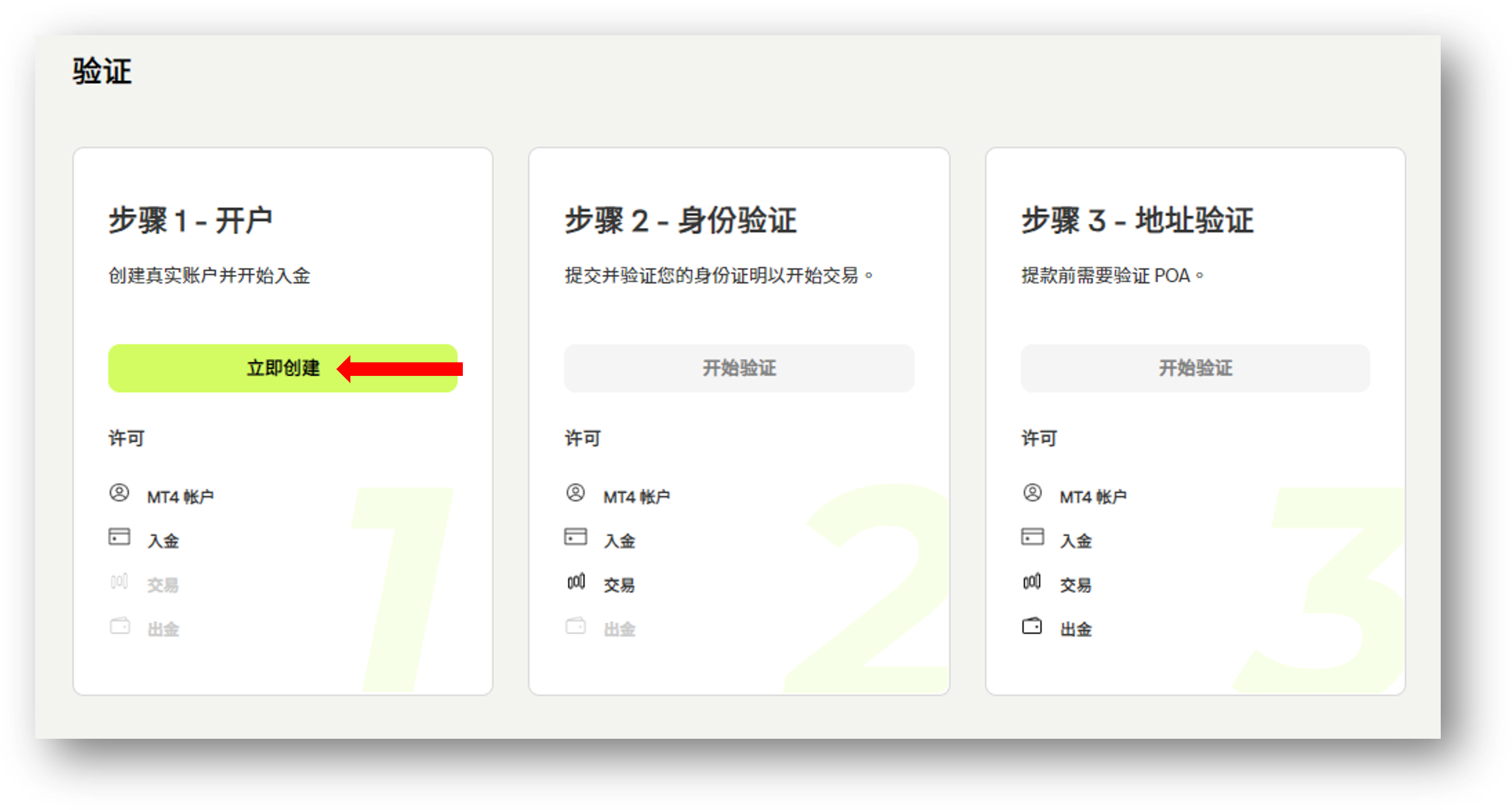This screenshot has width=1512, height=810.
Task: Select the MT4 帐户 person icon in 步骤 2
Action: coord(576,494)
